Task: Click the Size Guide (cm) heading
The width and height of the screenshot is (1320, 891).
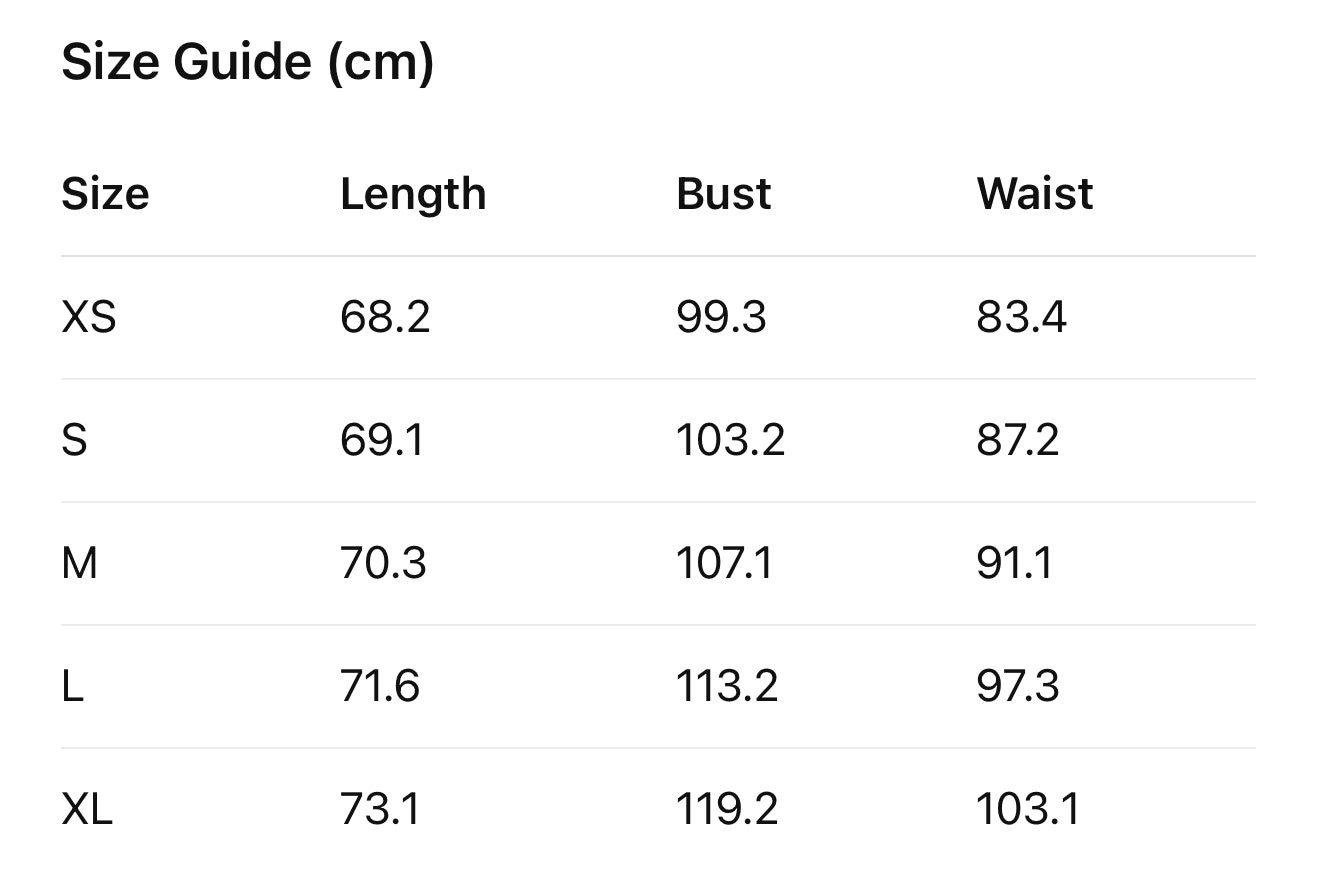Action: 247,63
